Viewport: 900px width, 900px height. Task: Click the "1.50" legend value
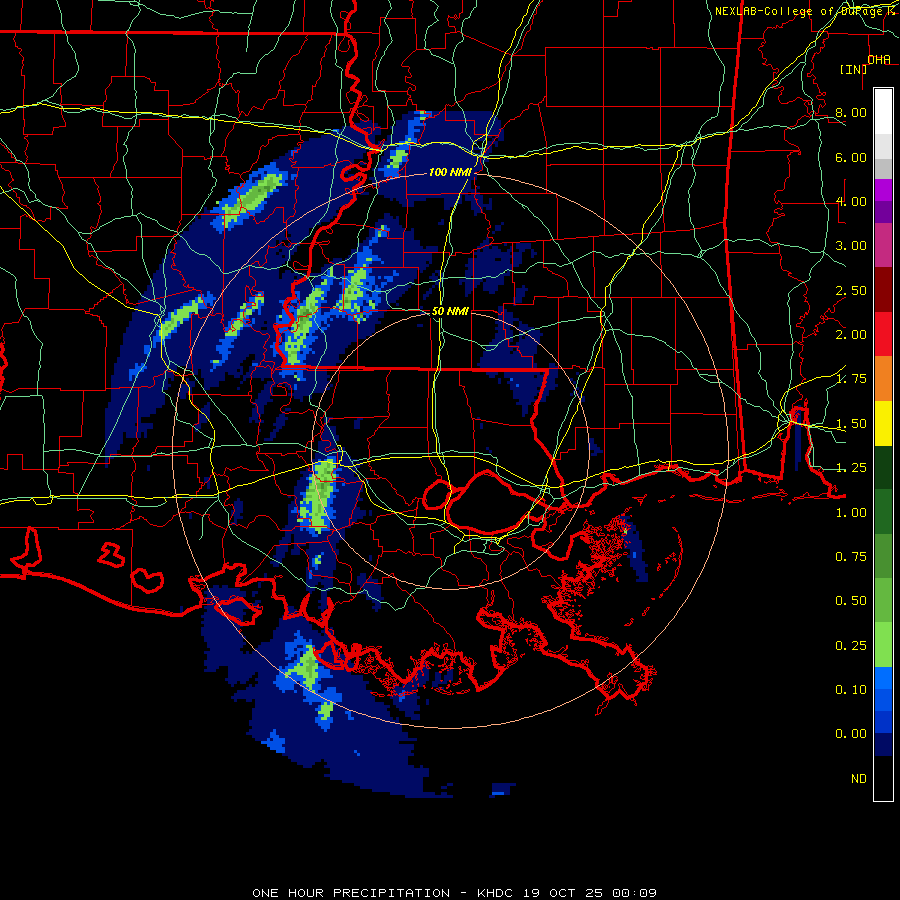pyautogui.click(x=851, y=424)
